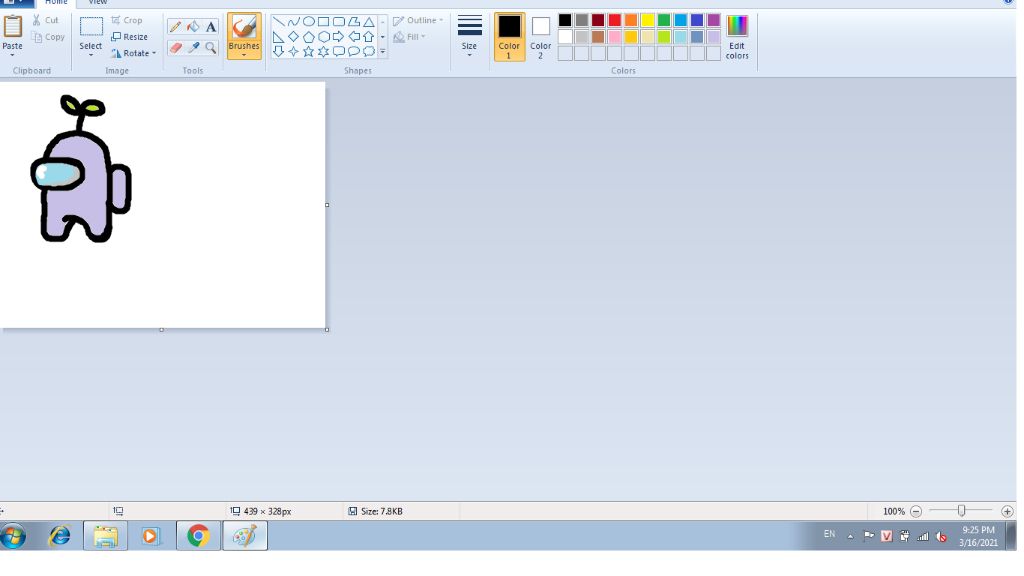Click the Cut button
Image resolution: width=1024 pixels, height=576 pixels.
[46, 21]
